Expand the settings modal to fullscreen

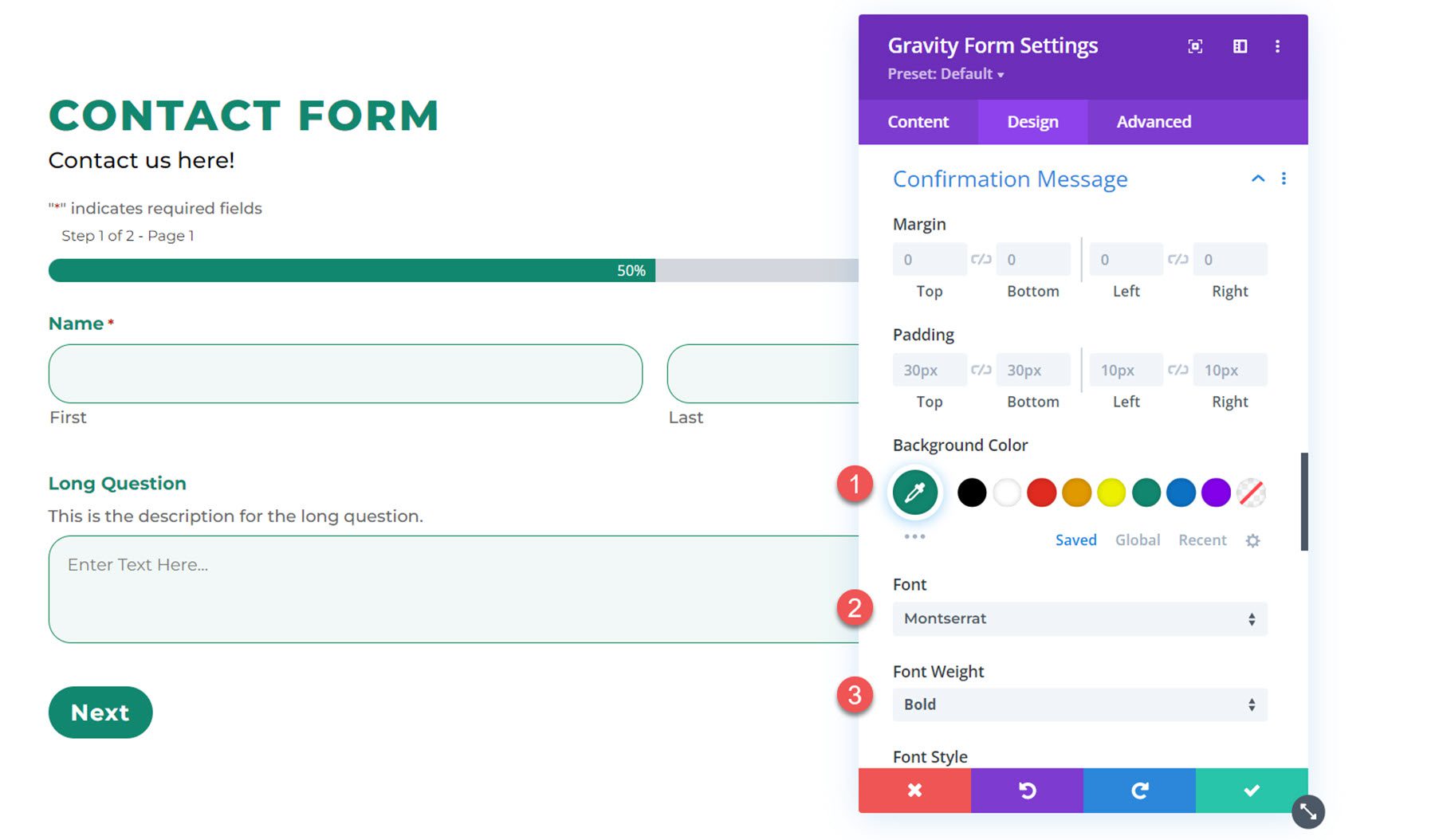coord(1195,46)
